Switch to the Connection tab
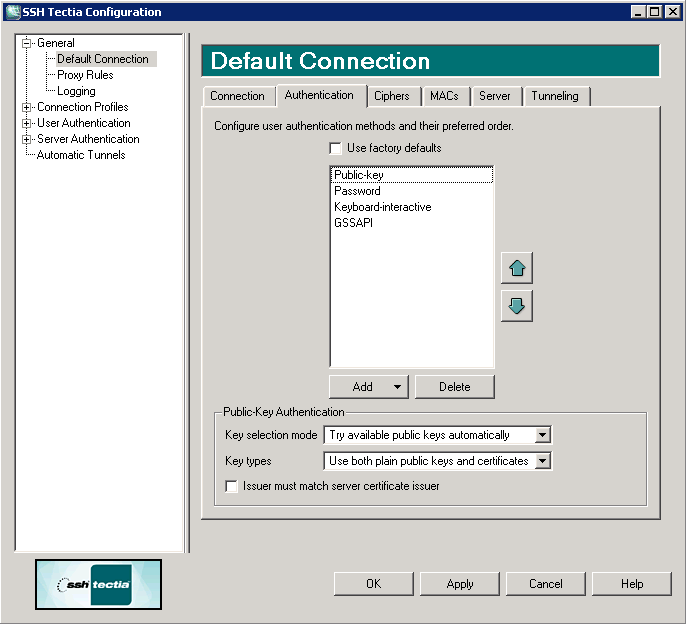This screenshot has height=624, width=686. 238,96
